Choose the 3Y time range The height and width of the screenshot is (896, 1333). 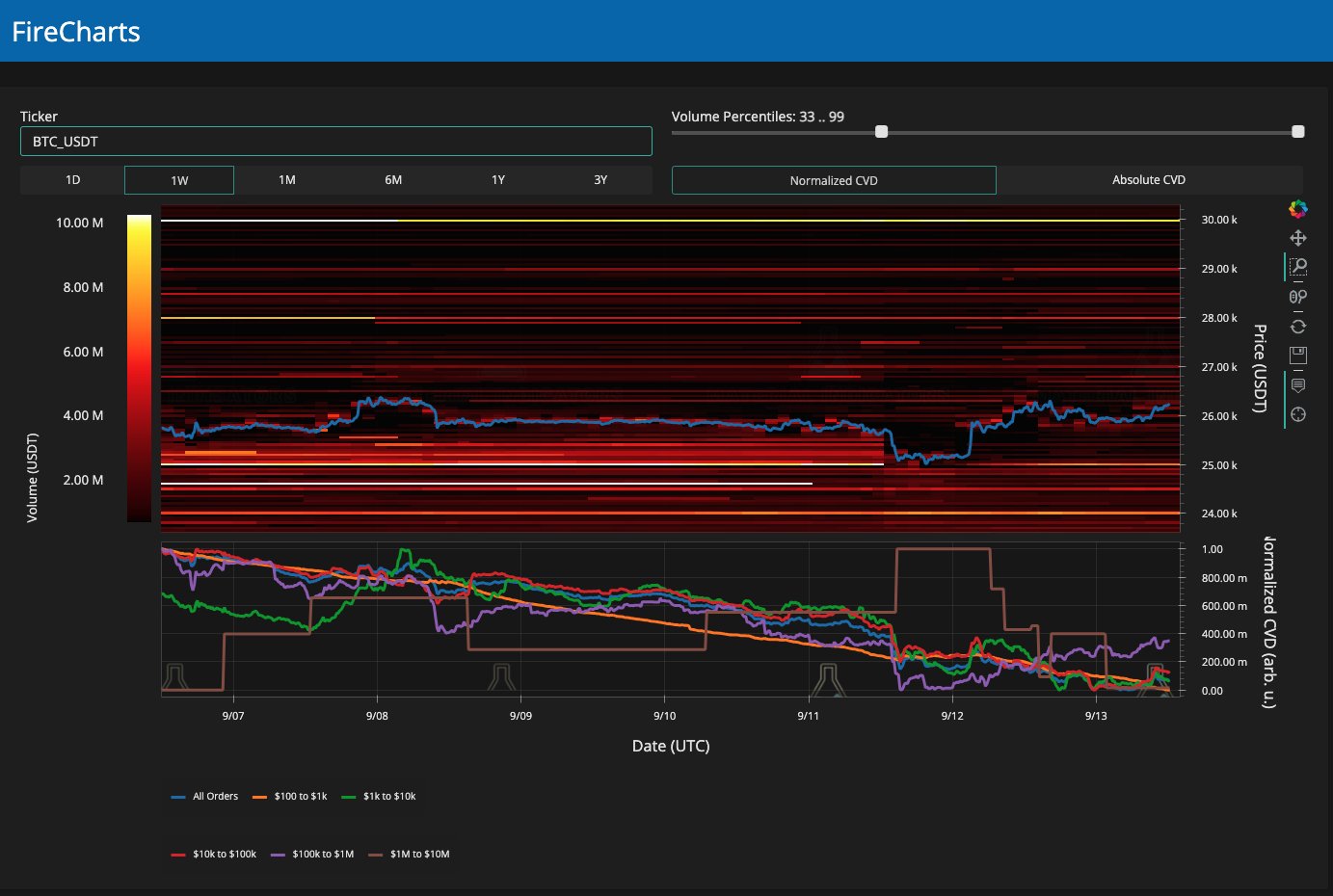[x=600, y=180]
